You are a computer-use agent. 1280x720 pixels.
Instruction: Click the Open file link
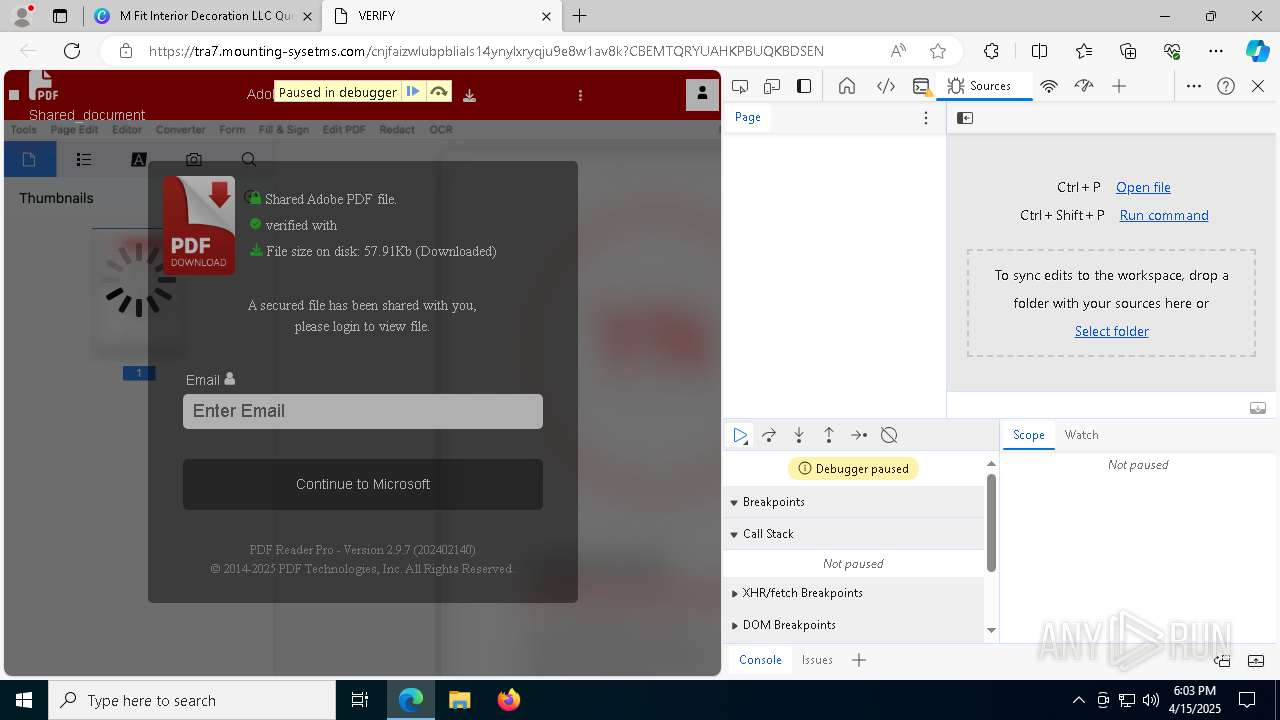pos(1143,187)
